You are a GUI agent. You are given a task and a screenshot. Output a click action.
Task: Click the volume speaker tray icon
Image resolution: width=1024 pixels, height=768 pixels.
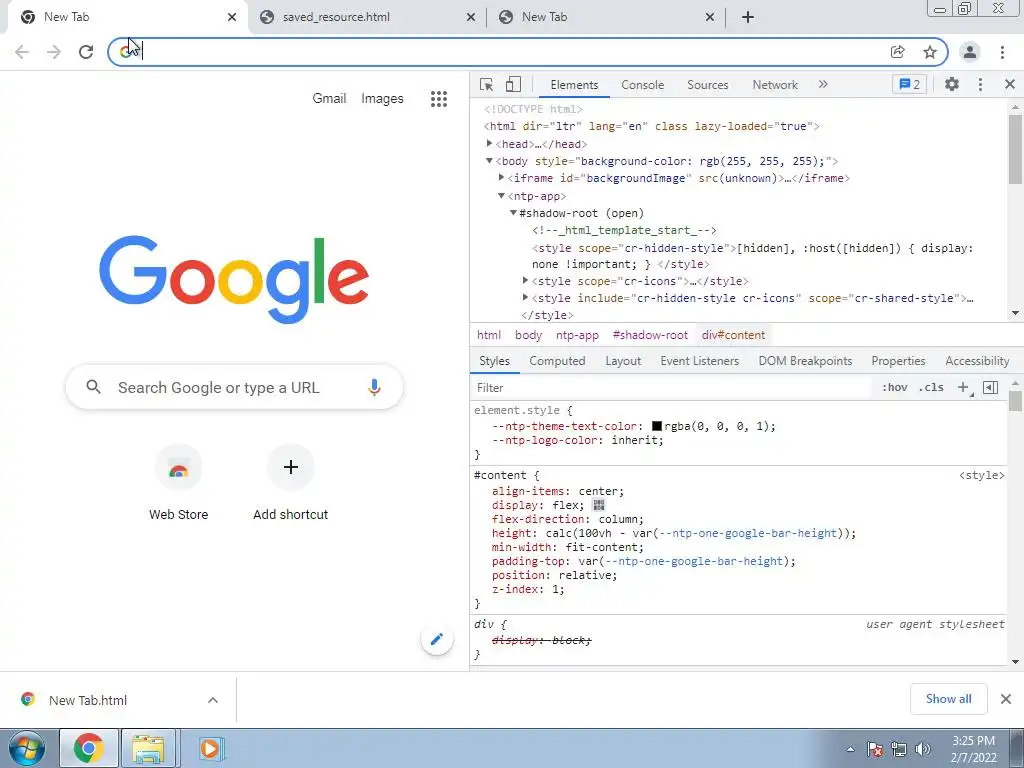tap(923, 749)
